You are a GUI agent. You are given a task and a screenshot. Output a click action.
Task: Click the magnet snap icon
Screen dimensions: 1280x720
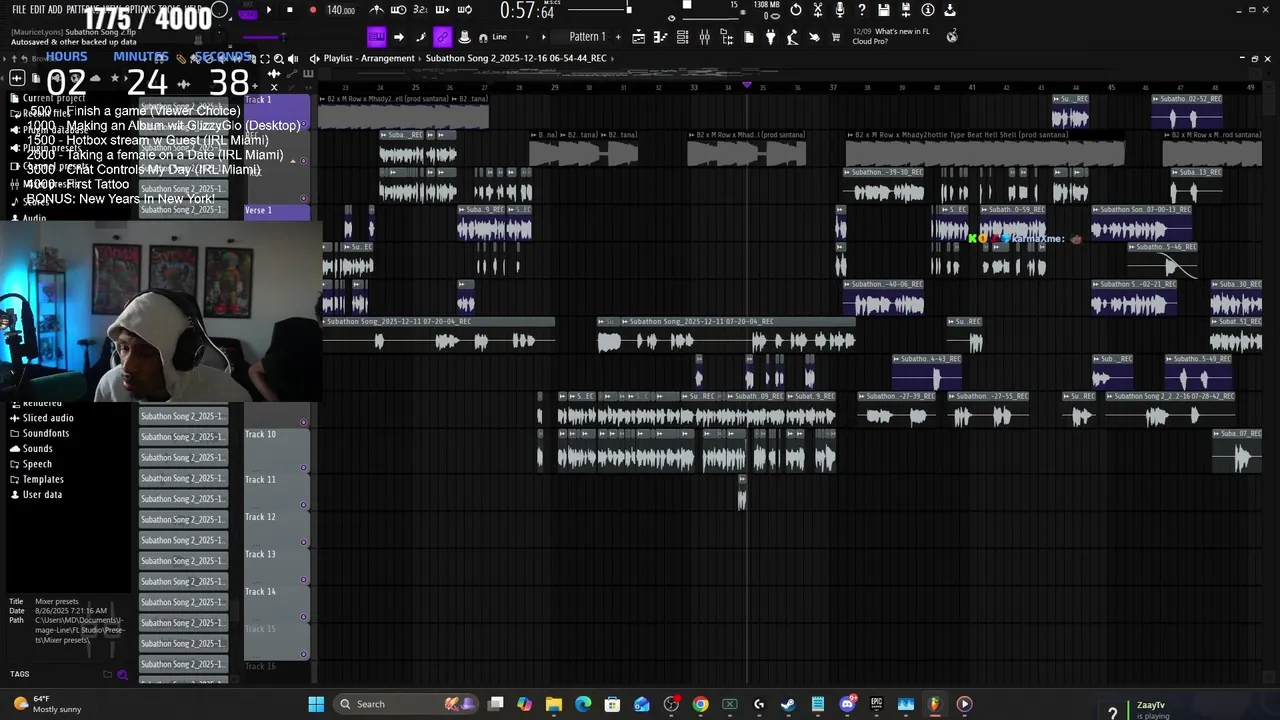coord(483,37)
